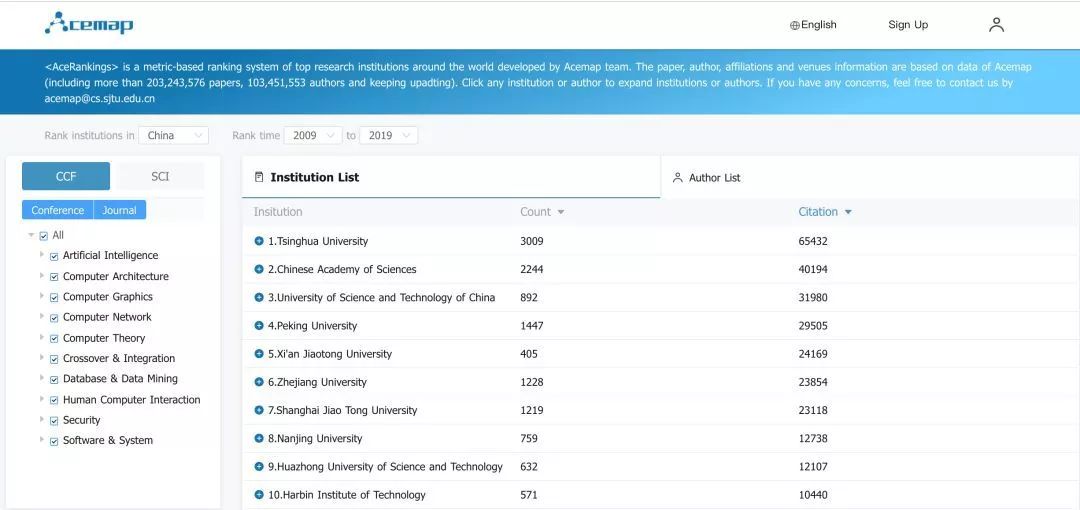Click the Sign Up link

pos(908,25)
